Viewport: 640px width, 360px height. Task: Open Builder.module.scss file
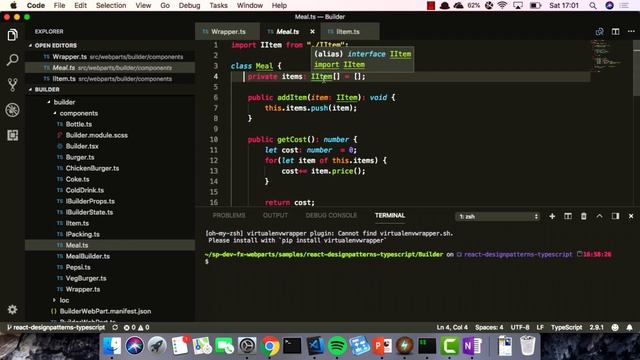pos(97,135)
